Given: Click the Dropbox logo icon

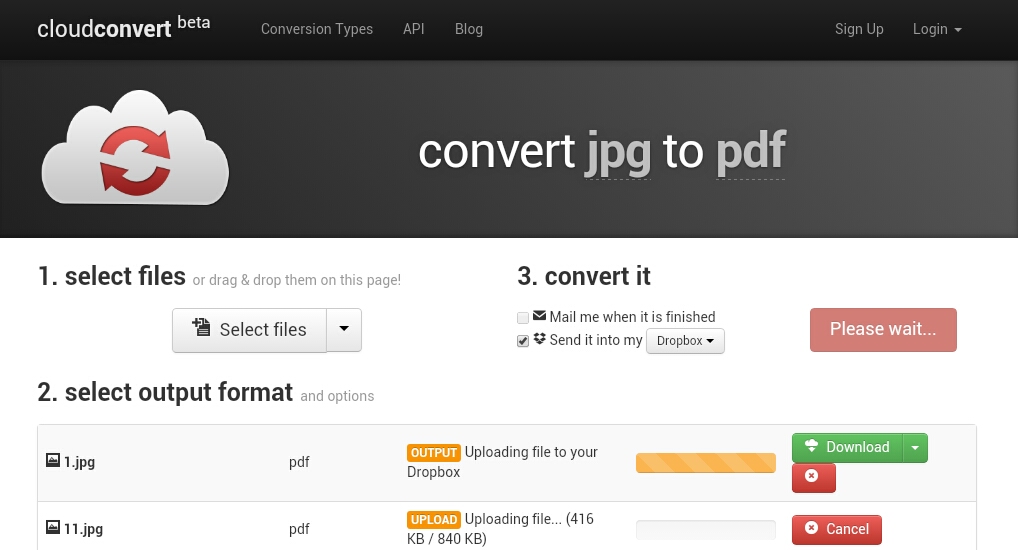Looking at the screenshot, I should coord(540,339).
